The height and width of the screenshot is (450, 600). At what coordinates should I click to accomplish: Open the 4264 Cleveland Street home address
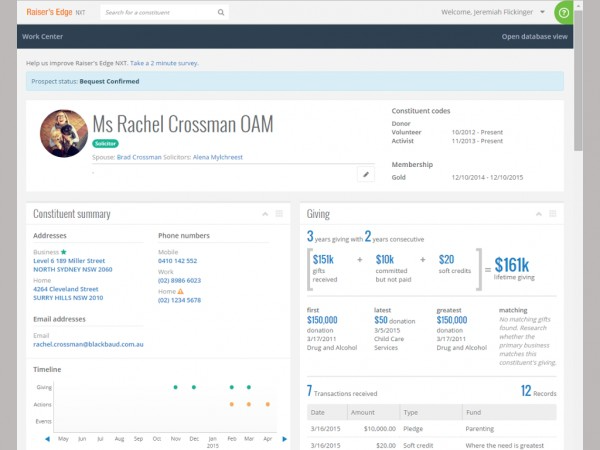[68, 293]
